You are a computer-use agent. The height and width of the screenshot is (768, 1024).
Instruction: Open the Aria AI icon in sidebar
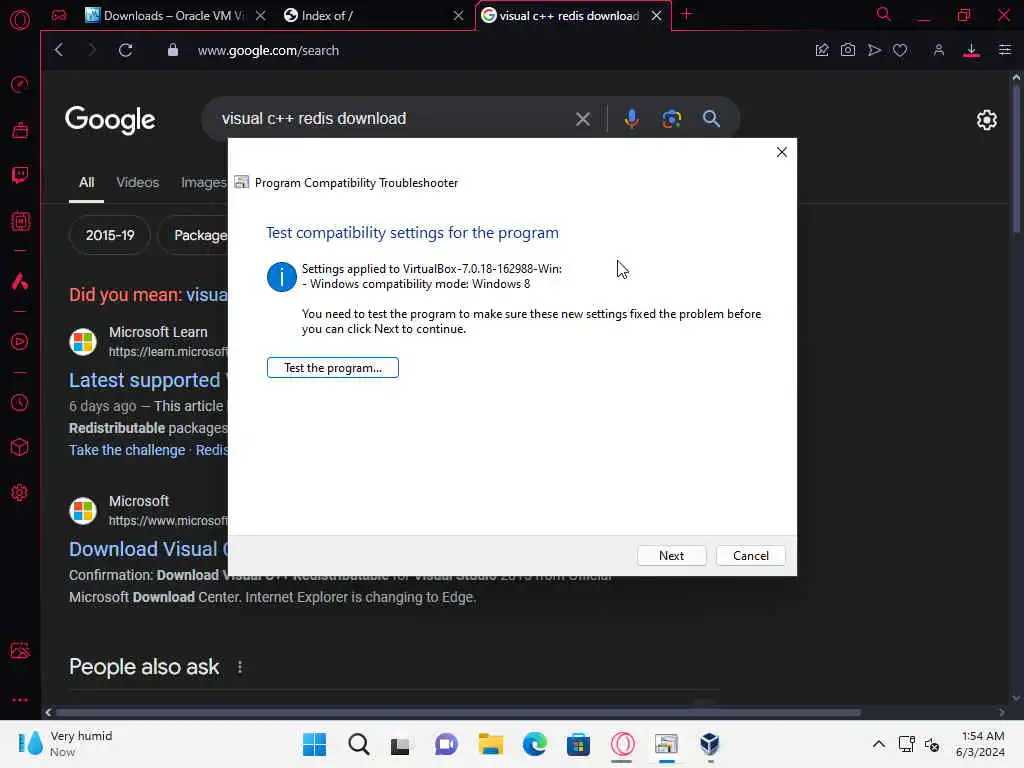(x=20, y=281)
